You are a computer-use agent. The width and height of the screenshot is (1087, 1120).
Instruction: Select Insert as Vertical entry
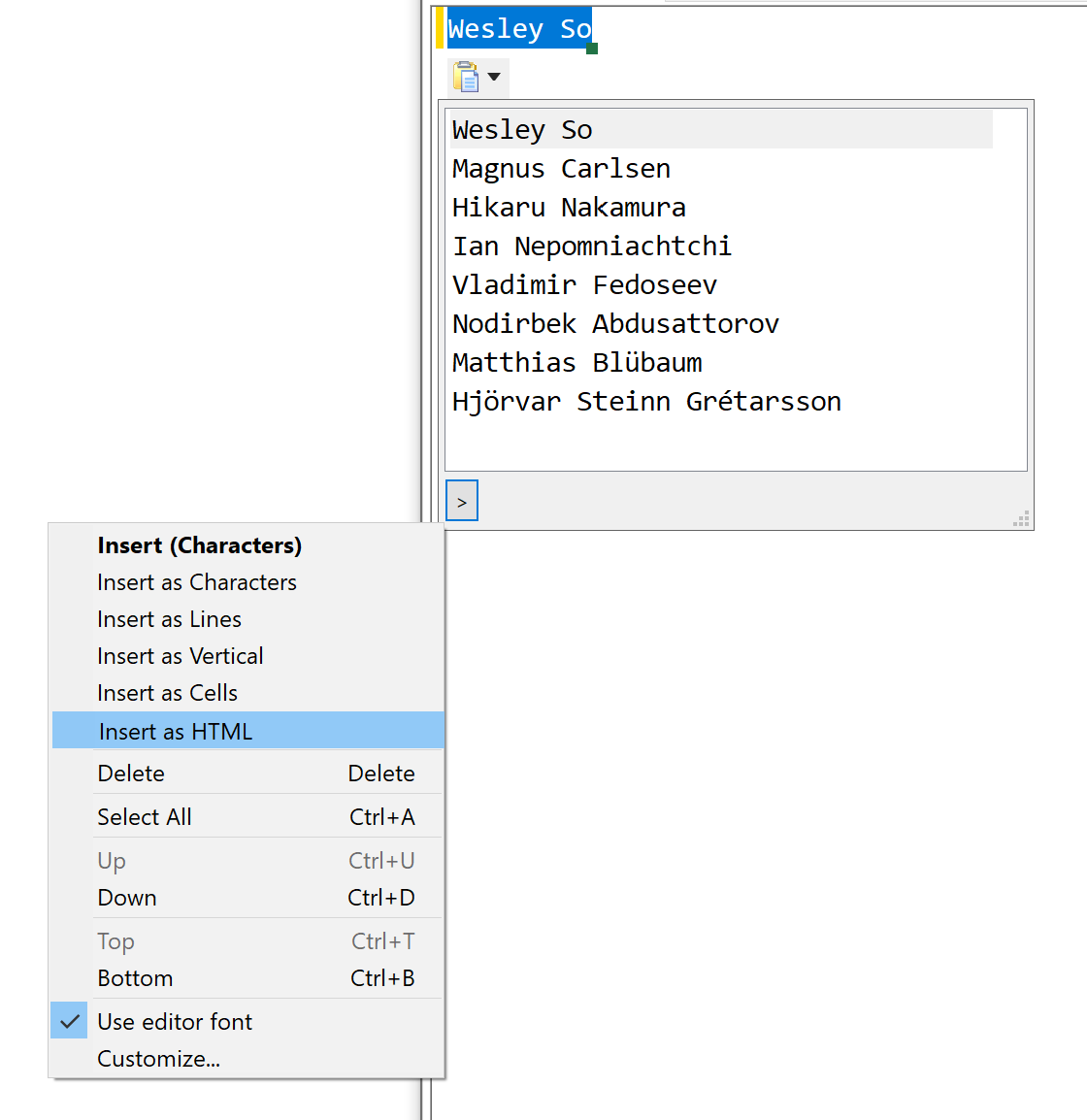coord(247,656)
